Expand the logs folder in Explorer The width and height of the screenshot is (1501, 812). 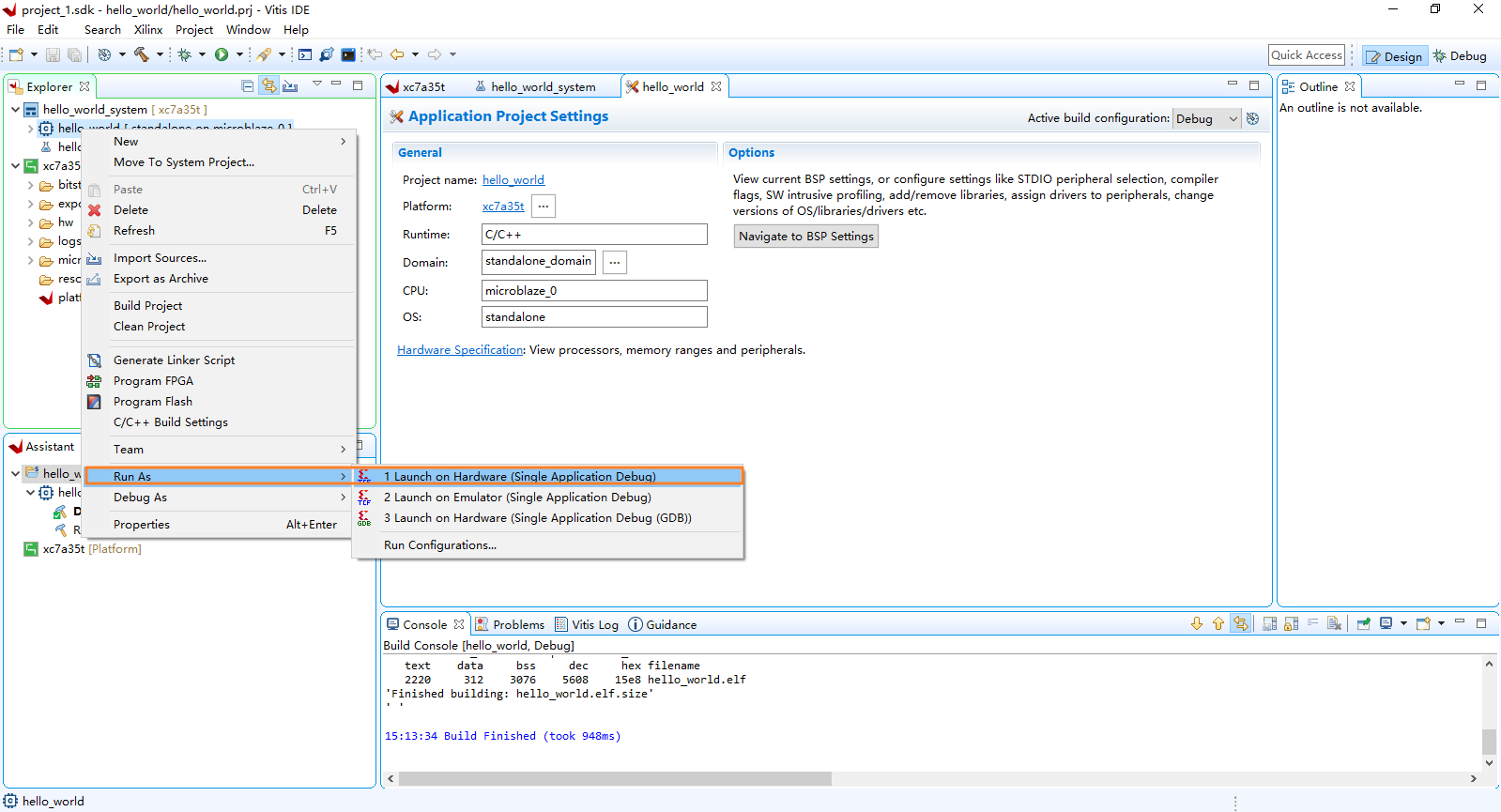point(31,241)
